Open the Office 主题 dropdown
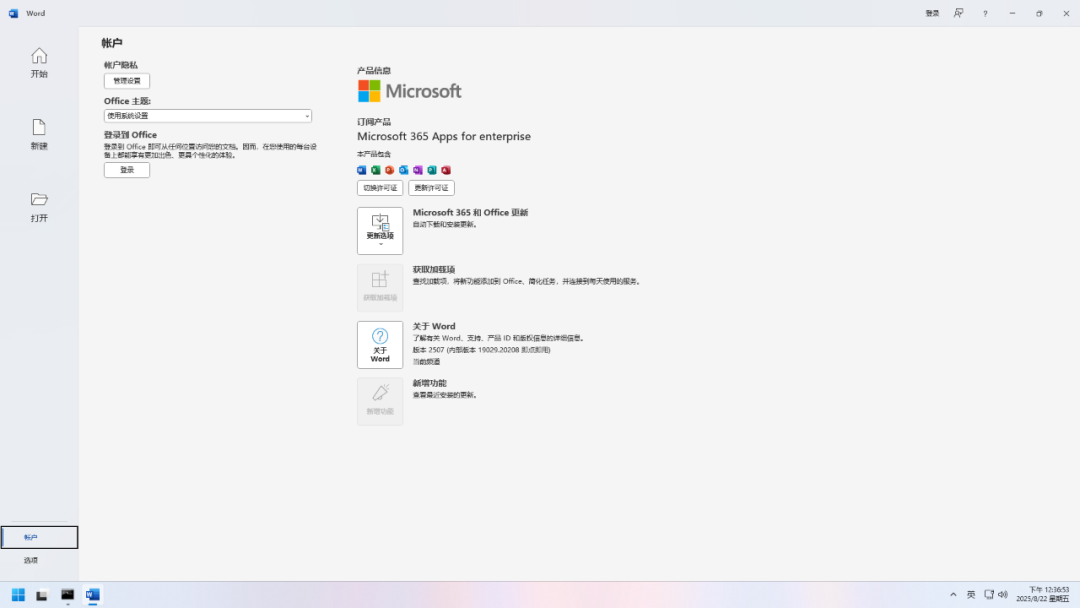 [206, 115]
